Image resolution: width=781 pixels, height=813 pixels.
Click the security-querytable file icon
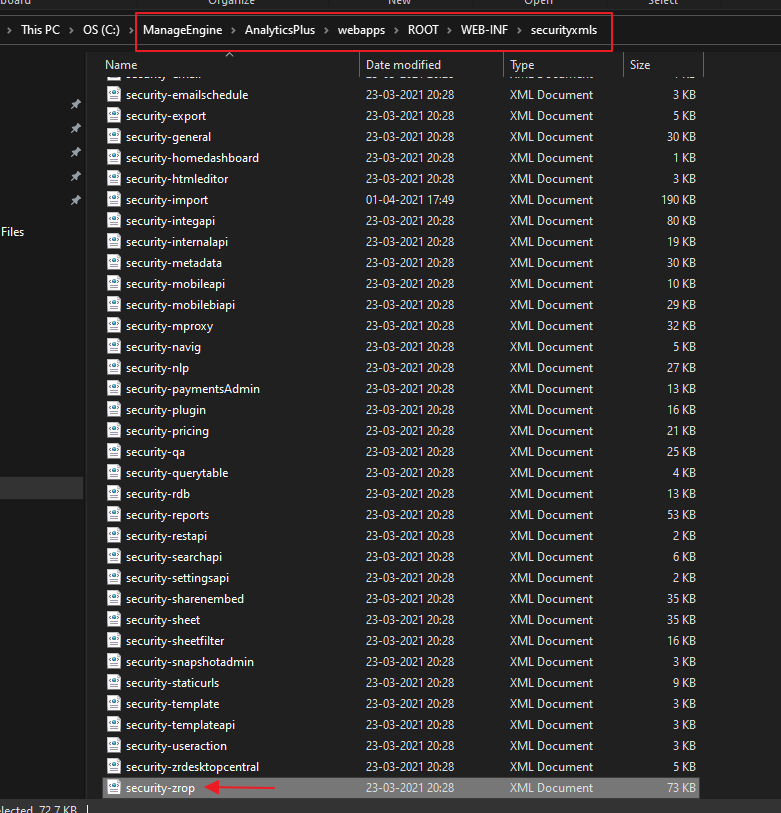(x=114, y=472)
